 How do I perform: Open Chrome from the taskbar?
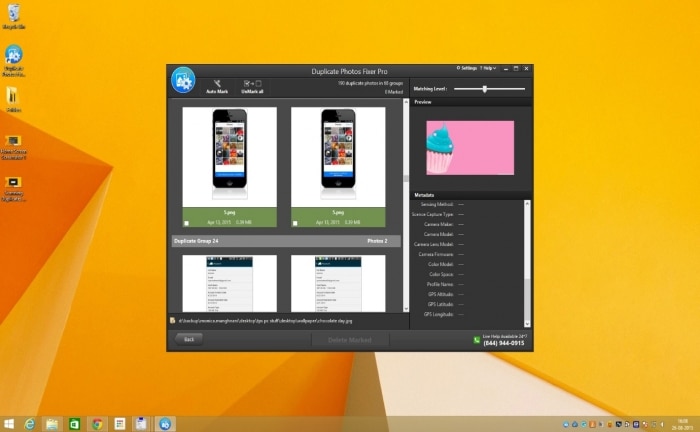tap(96, 423)
